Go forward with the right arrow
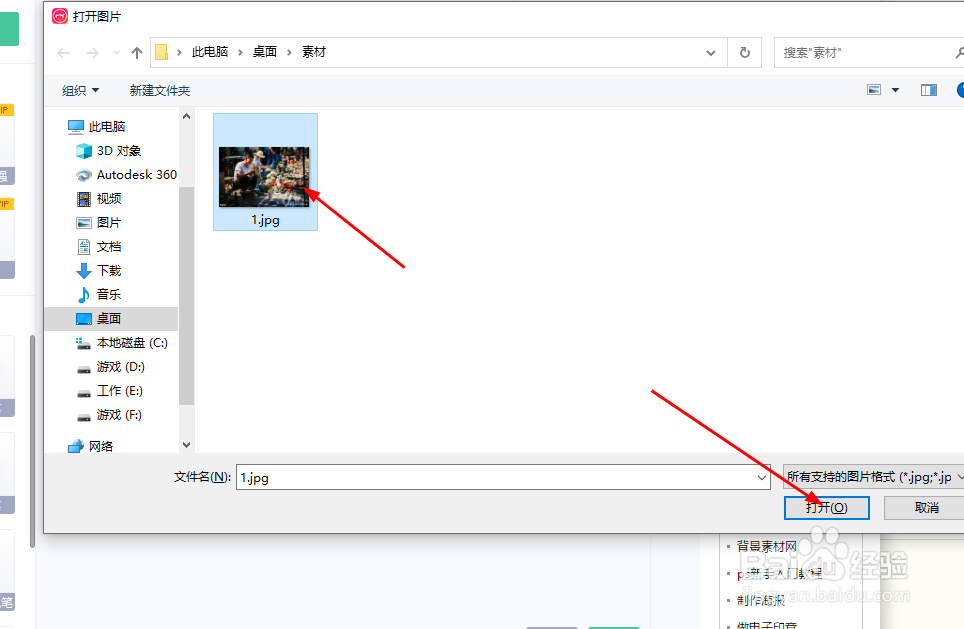964x629 pixels. click(93, 53)
